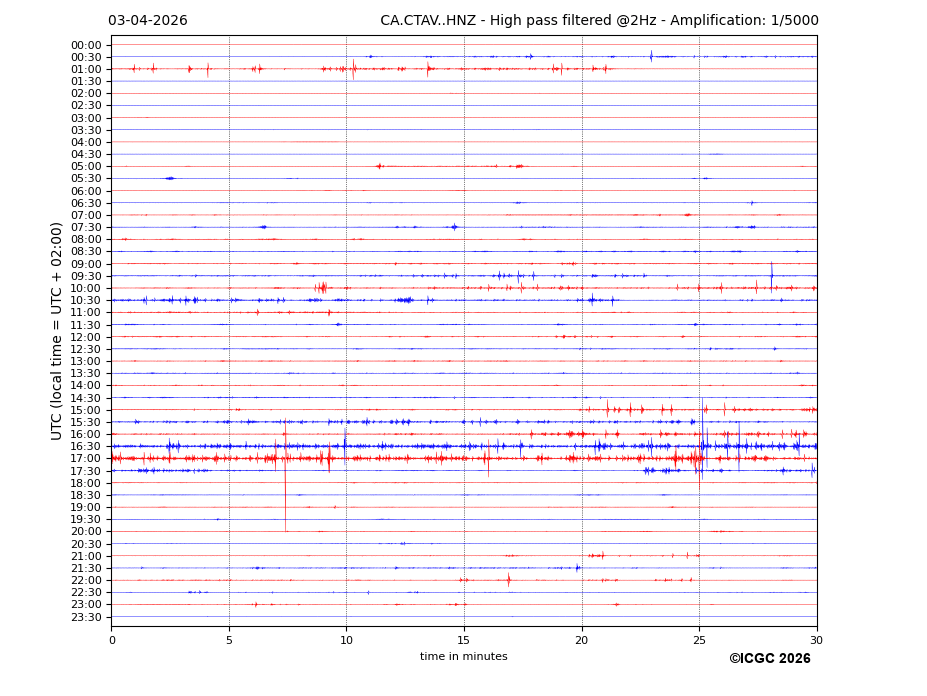This screenshot has width=927, height=696.
Task: Select the 01:00 time row label
Action: click(x=86, y=70)
